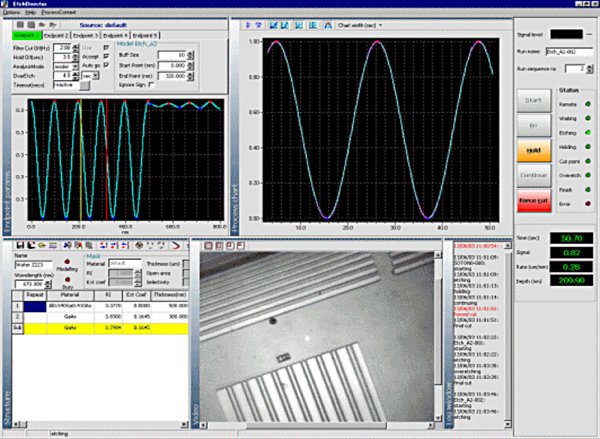Viewport: 600px width, 439px height.
Task: Adjust the Filter Cut Off stepper arrows
Action: coord(75,48)
